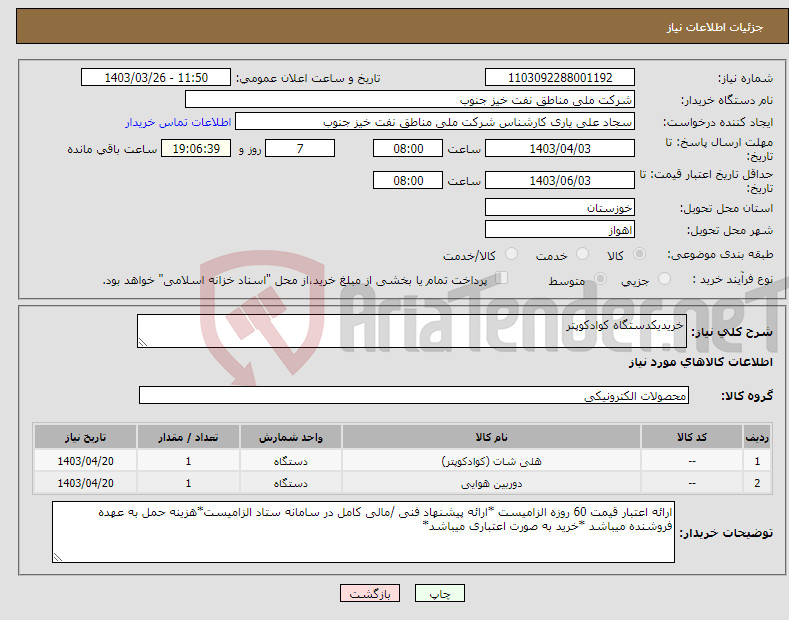Click the تاریخ نیاز column header
Image resolution: width=789 pixels, height=620 pixels.
click(x=86, y=437)
